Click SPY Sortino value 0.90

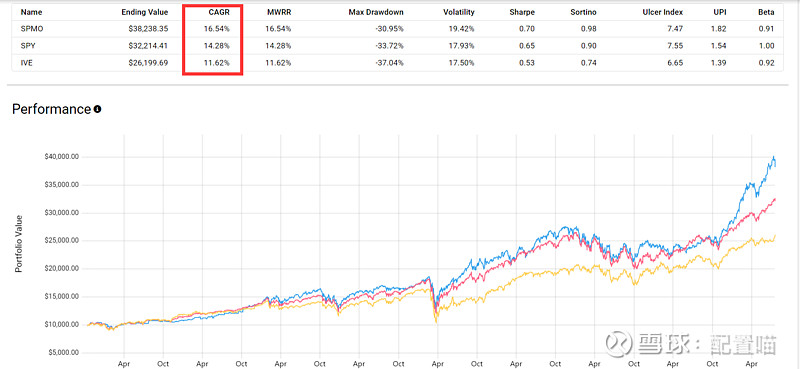[589, 46]
